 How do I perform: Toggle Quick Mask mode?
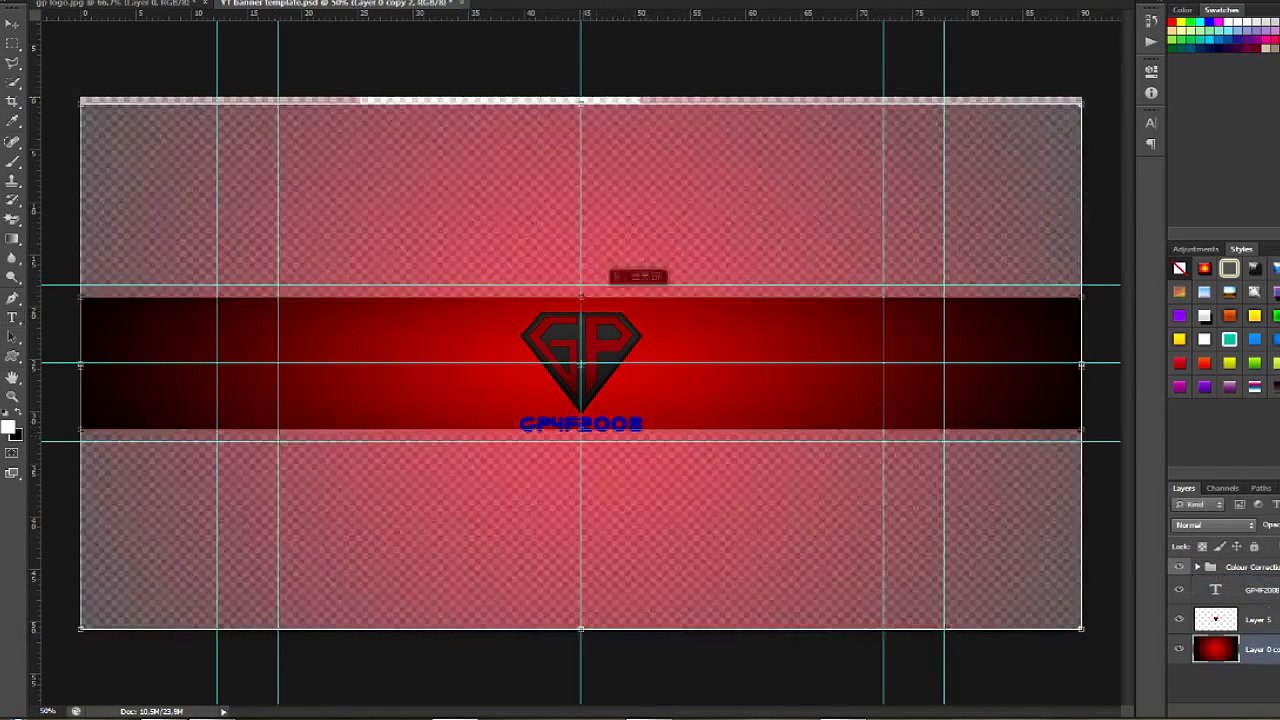pyautogui.click(x=12, y=454)
